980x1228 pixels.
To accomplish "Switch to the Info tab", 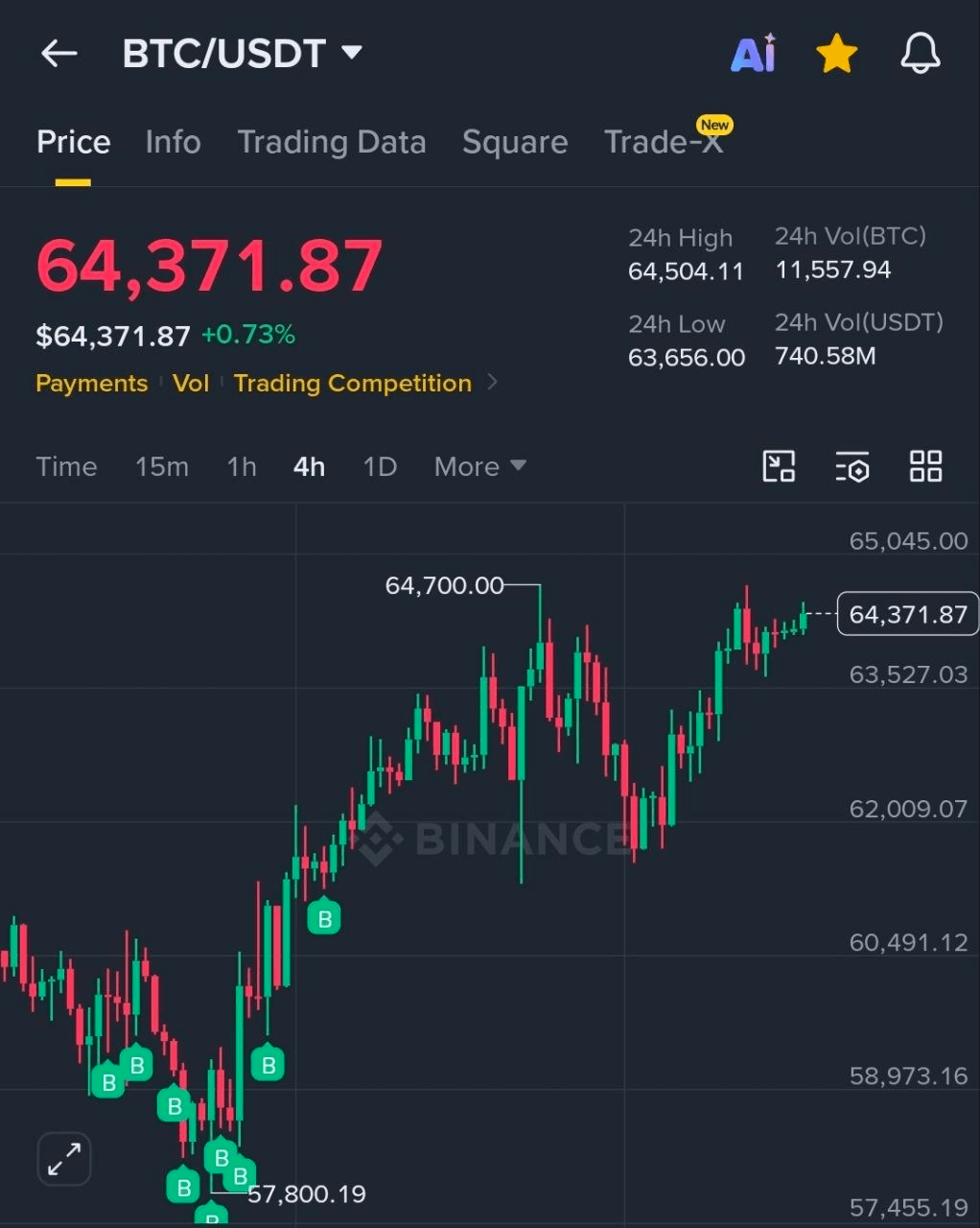I will (173, 142).
